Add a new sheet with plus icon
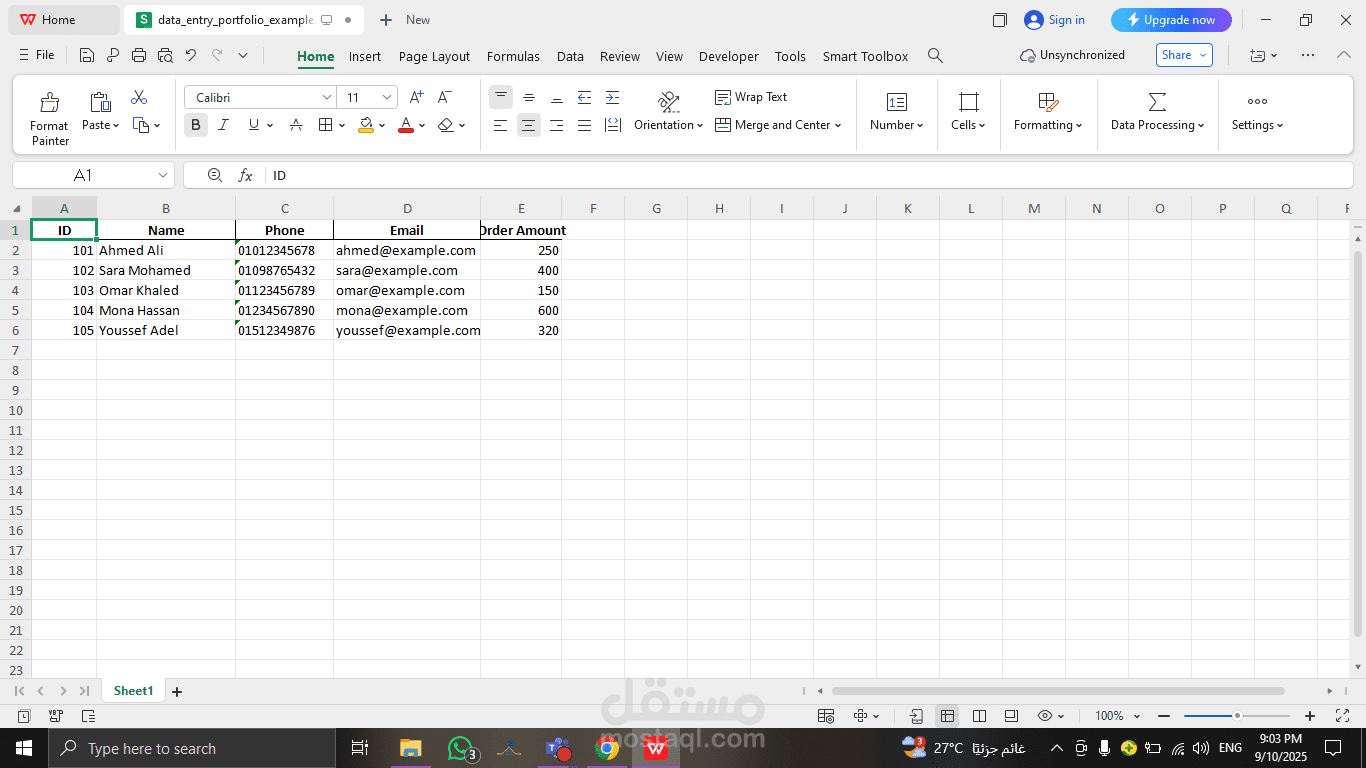The height and width of the screenshot is (768, 1366). pos(177,691)
